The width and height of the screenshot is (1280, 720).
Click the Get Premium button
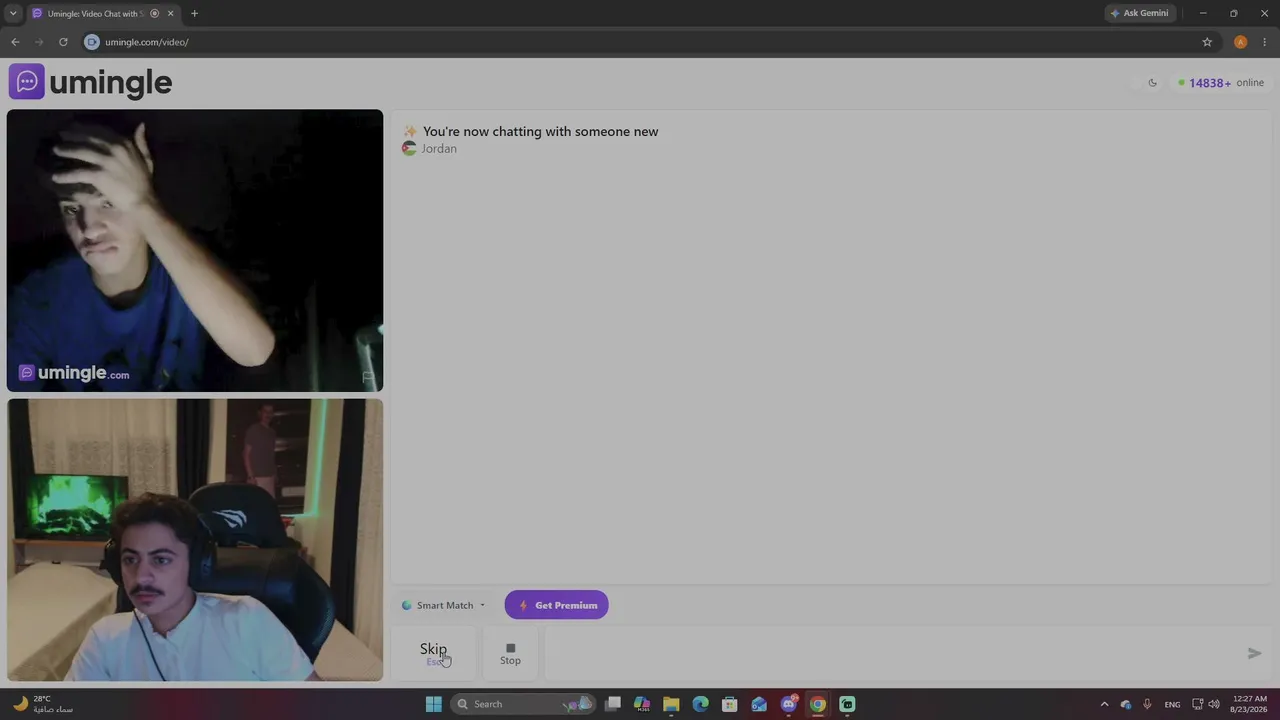coord(556,605)
